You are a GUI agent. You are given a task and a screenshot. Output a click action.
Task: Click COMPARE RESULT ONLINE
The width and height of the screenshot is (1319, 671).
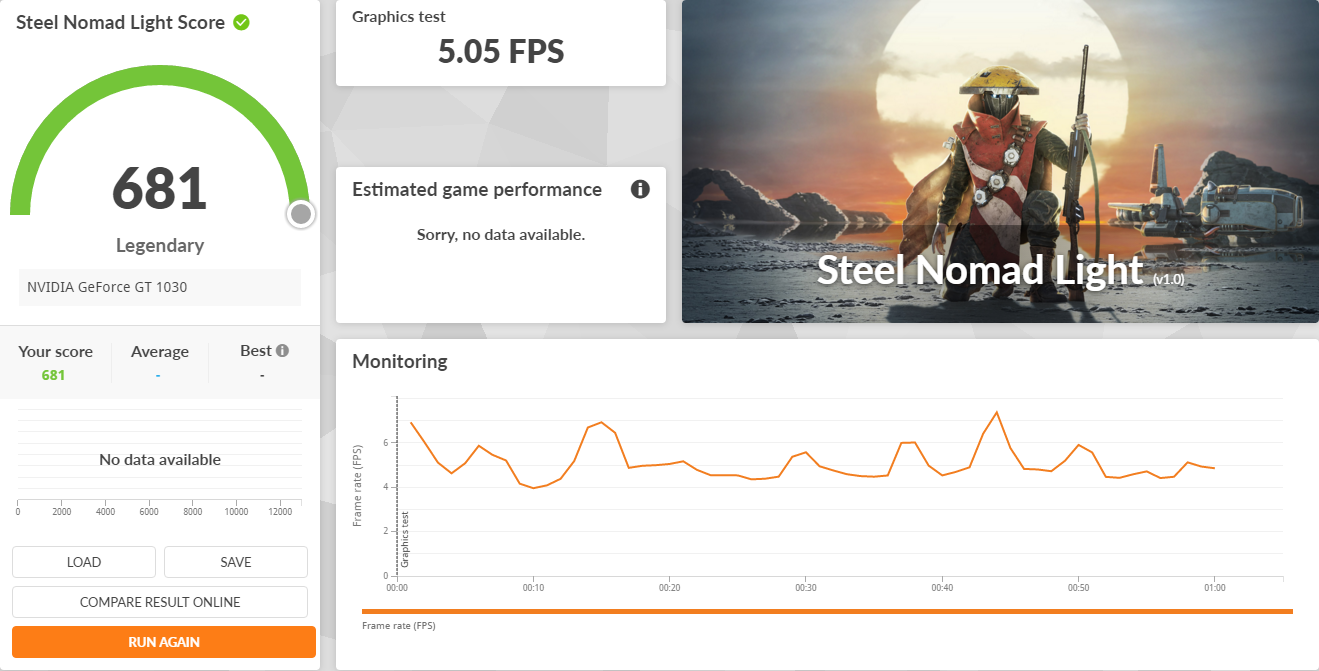point(160,602)
